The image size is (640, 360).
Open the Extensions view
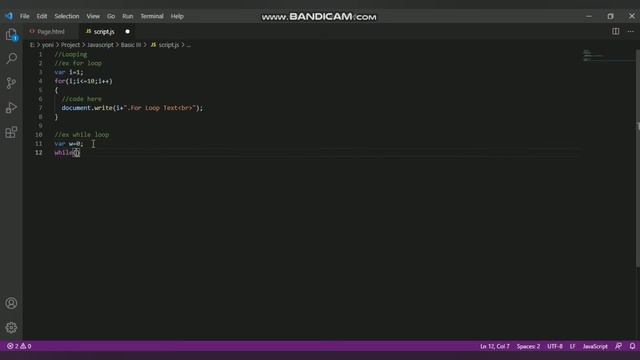click(x=11, y=132)
